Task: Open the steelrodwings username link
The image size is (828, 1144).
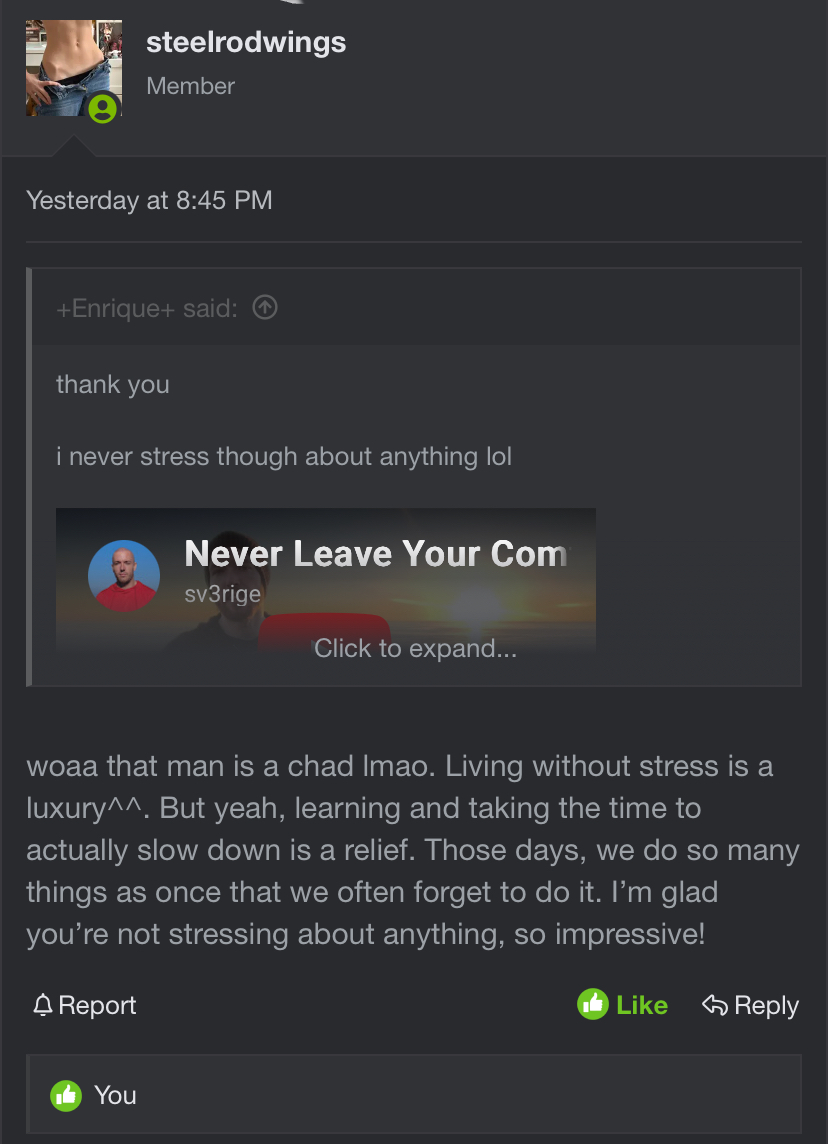Action: pyautogui.click(x=246, y=42)
